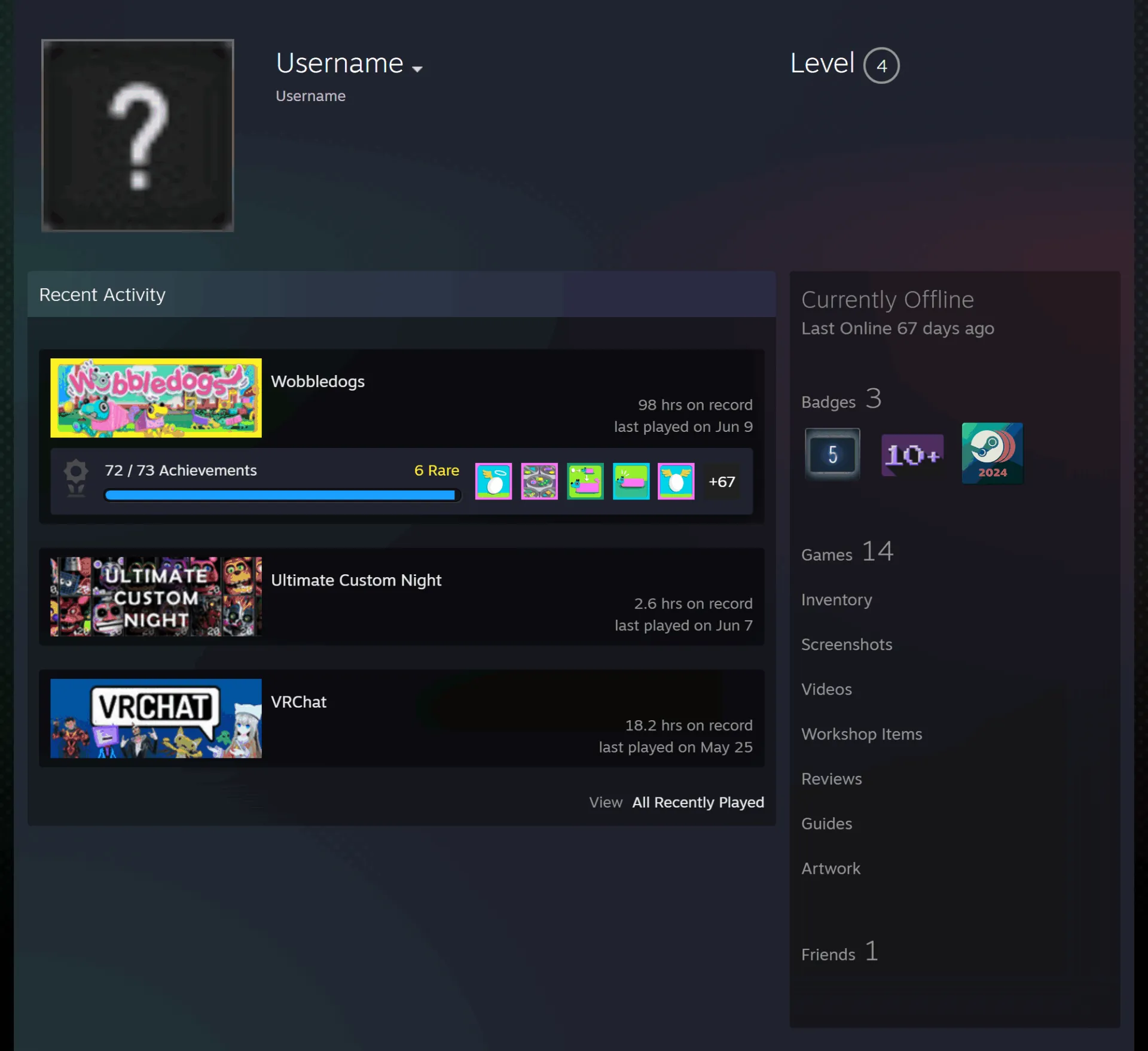Open the Wobbledogs game banner
Screen dimensions: 1148x1051
click(x=156, y=398)
